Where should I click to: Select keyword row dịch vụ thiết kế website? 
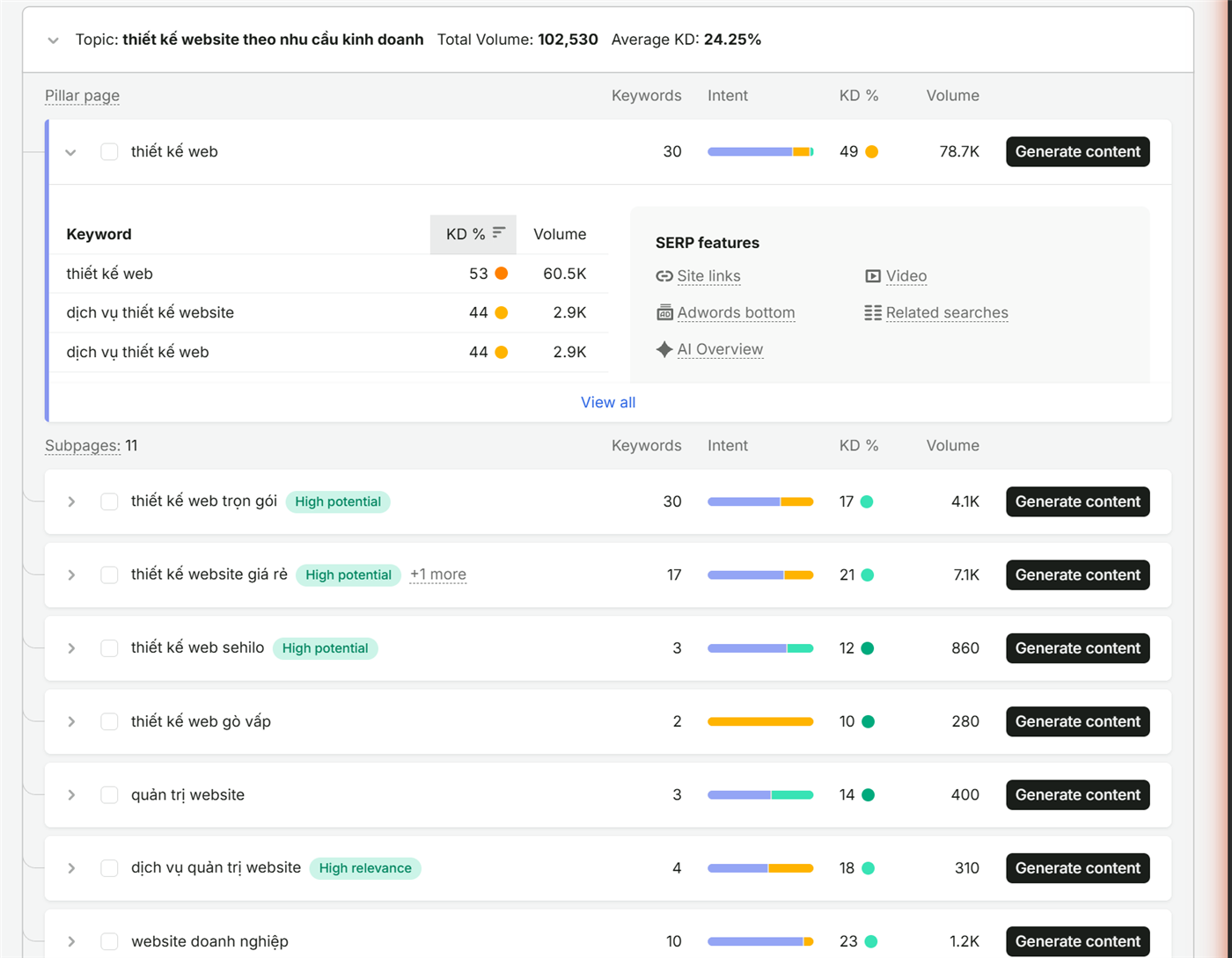click(x=328, y=312)
